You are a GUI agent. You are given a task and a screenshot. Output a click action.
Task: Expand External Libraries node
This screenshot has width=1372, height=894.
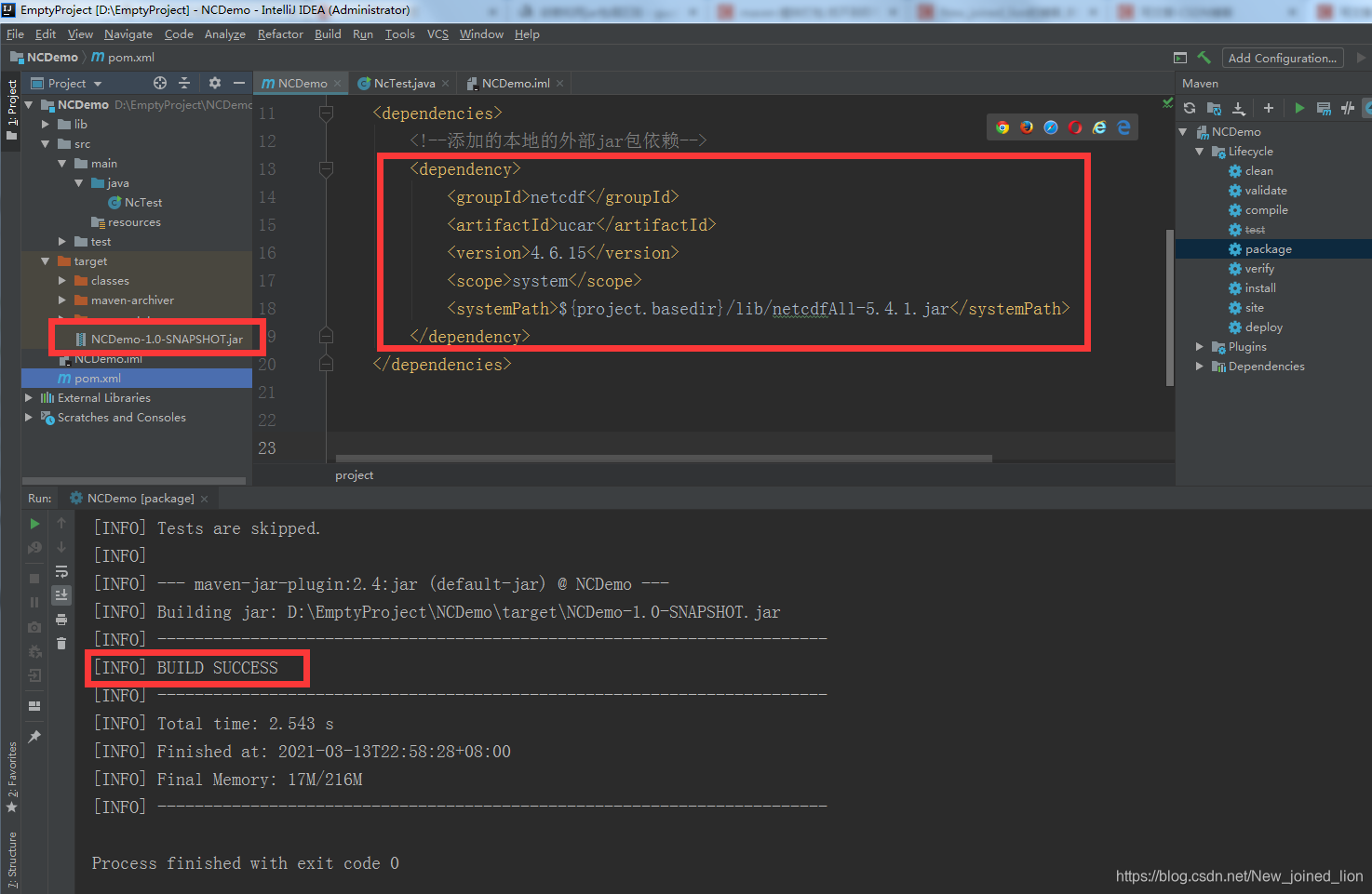point(29,398)
